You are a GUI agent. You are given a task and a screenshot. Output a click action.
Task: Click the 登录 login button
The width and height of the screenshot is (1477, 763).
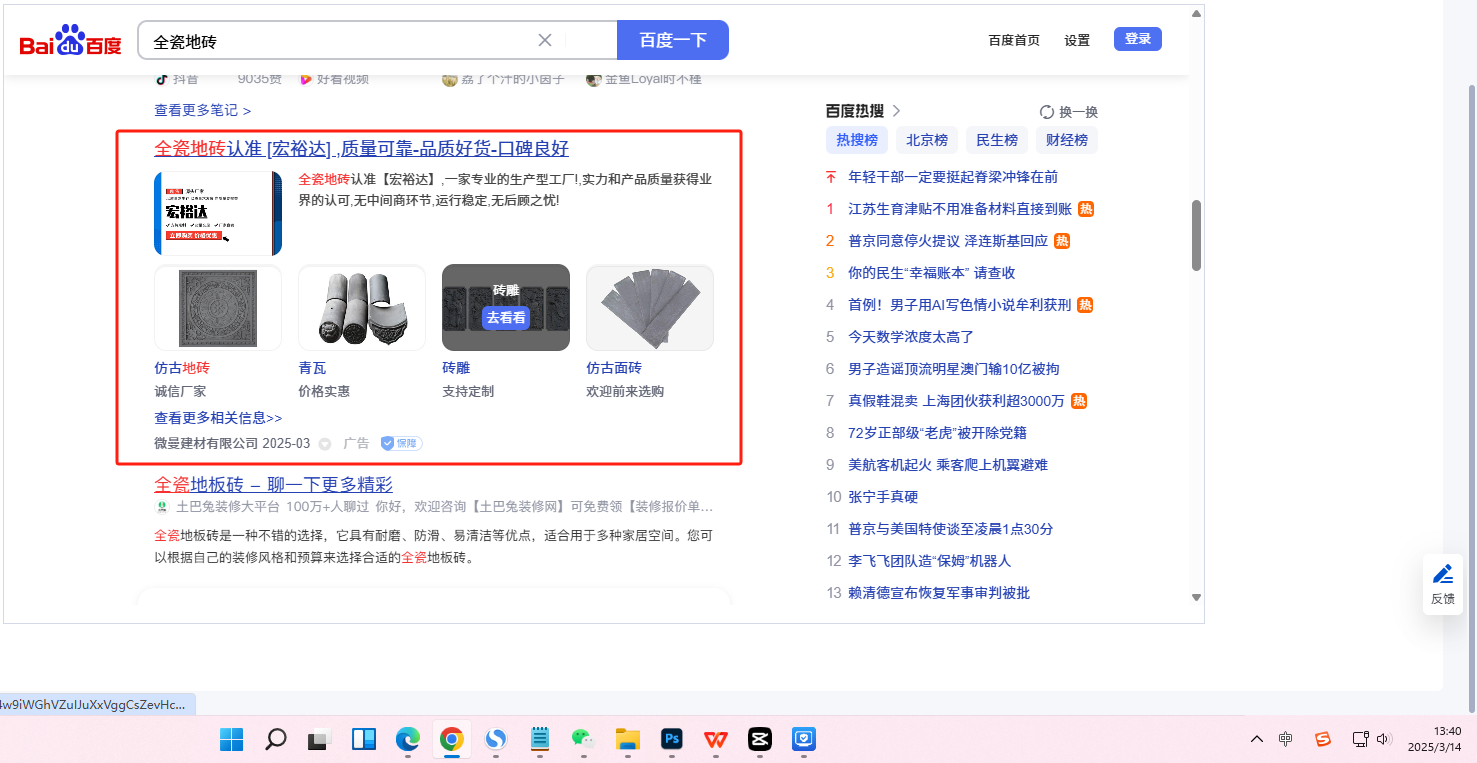[1138, 39]
